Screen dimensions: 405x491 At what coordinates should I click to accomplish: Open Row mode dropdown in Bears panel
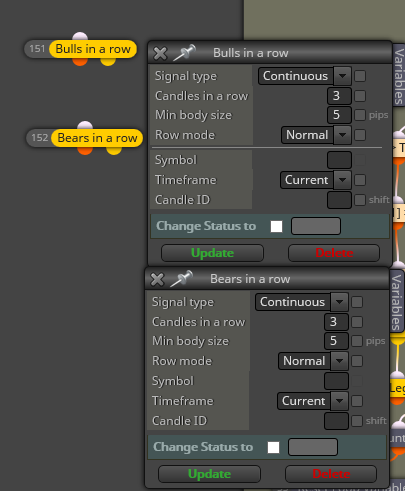click(x=313, y=361)
